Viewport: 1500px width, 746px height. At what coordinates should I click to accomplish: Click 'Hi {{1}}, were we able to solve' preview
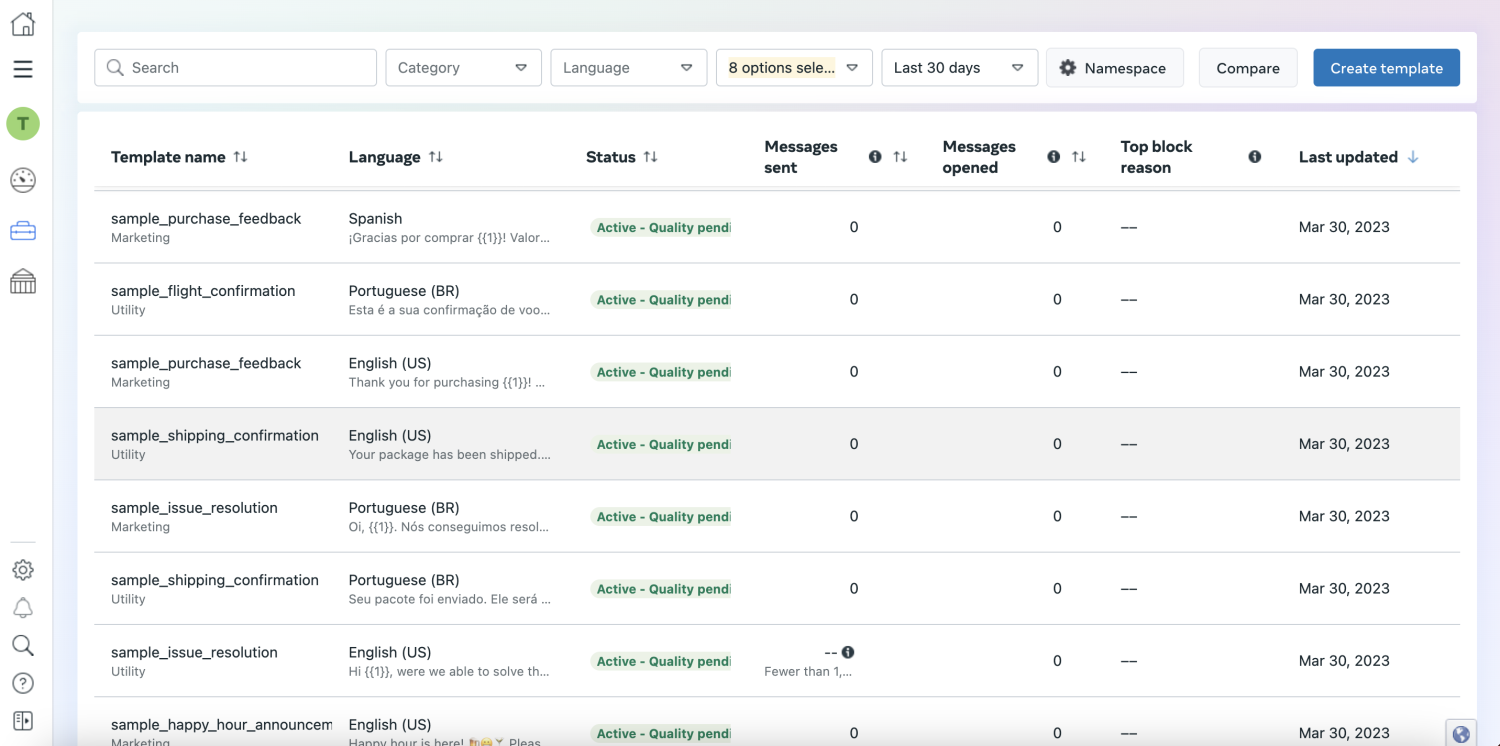(449, 672)
